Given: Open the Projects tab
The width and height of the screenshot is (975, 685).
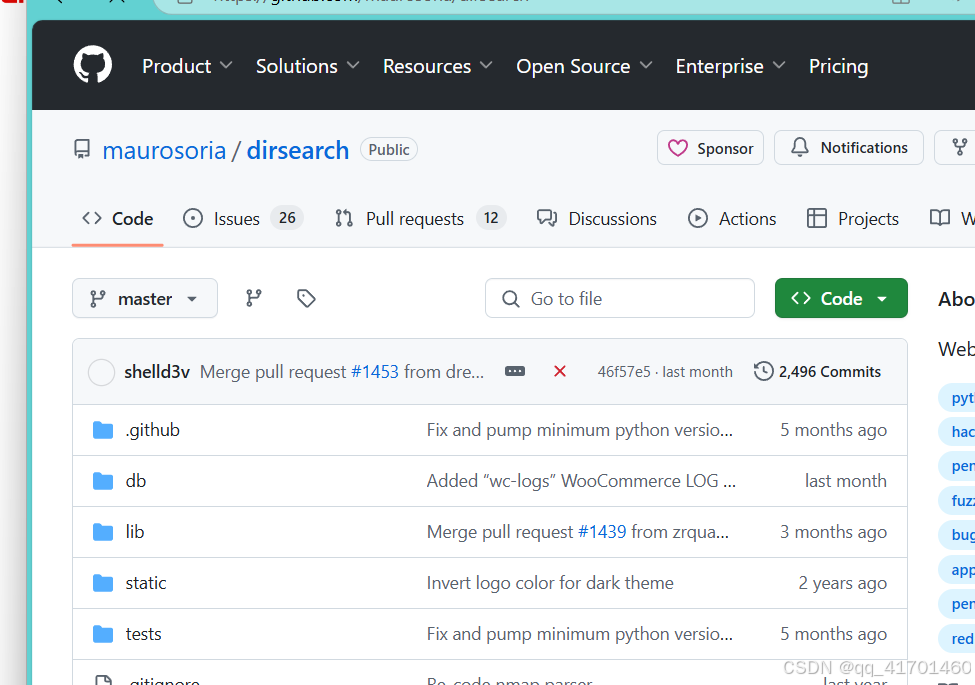Looking at the screenshot, I should [852, 219].
